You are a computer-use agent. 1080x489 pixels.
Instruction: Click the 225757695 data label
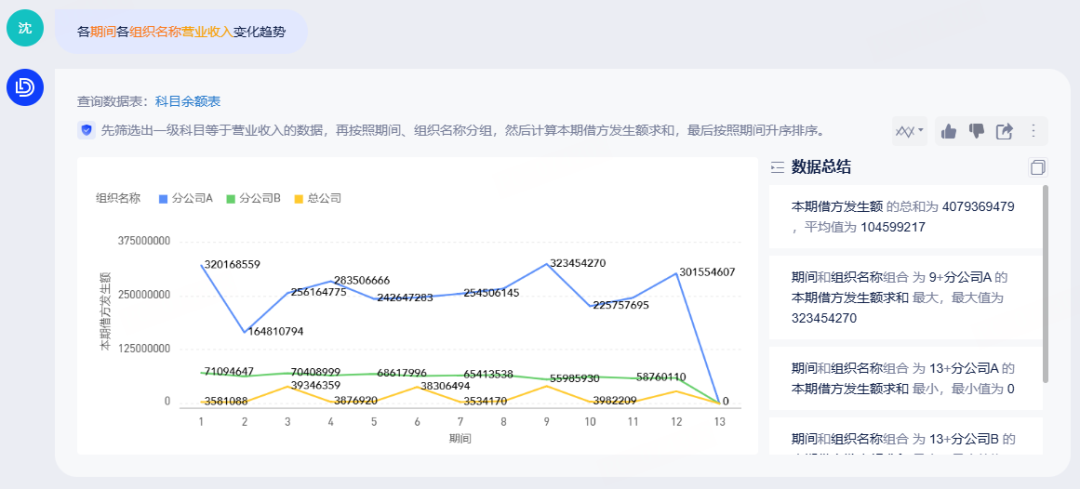619,304
